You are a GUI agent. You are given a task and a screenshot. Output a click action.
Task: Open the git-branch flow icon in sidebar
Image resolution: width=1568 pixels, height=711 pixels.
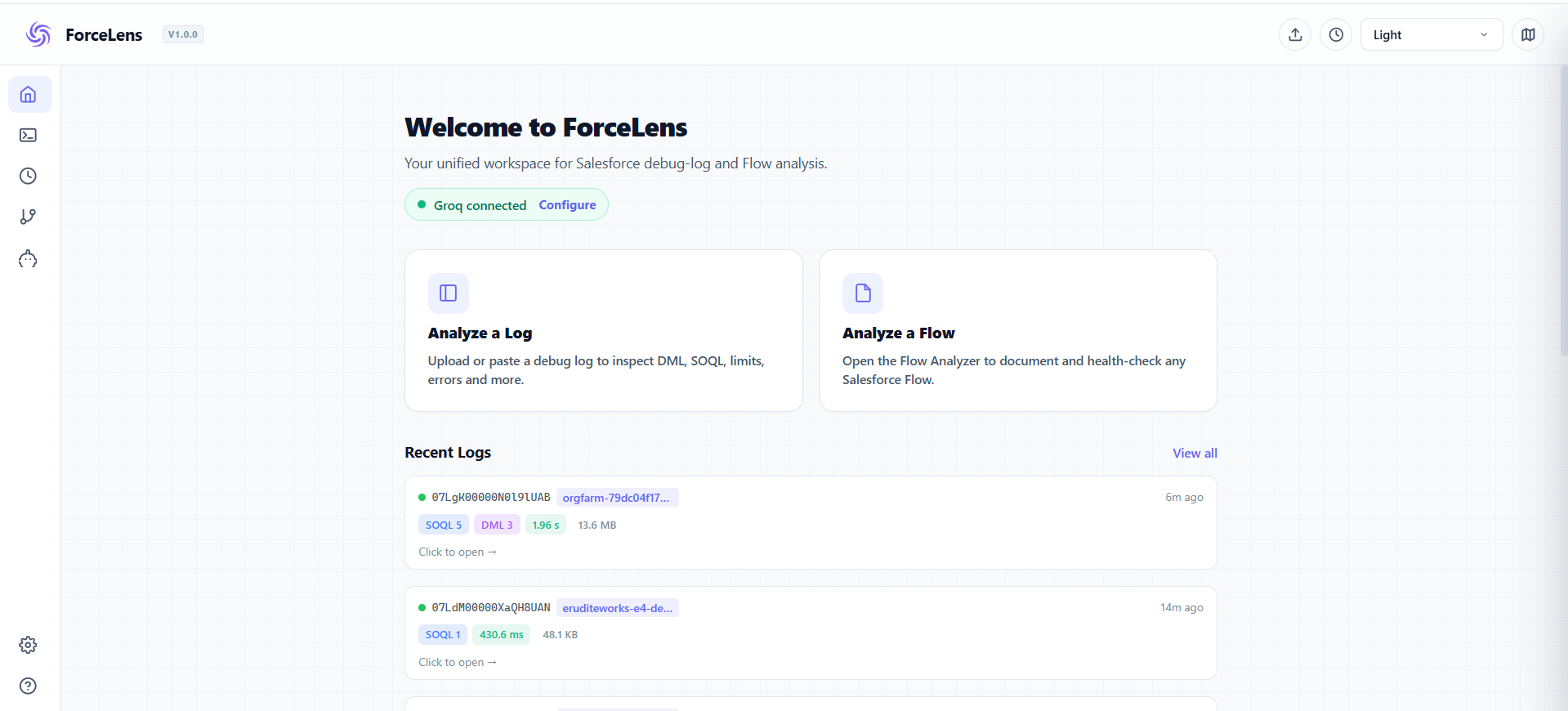pyautogui.click(x=29, y=217)
